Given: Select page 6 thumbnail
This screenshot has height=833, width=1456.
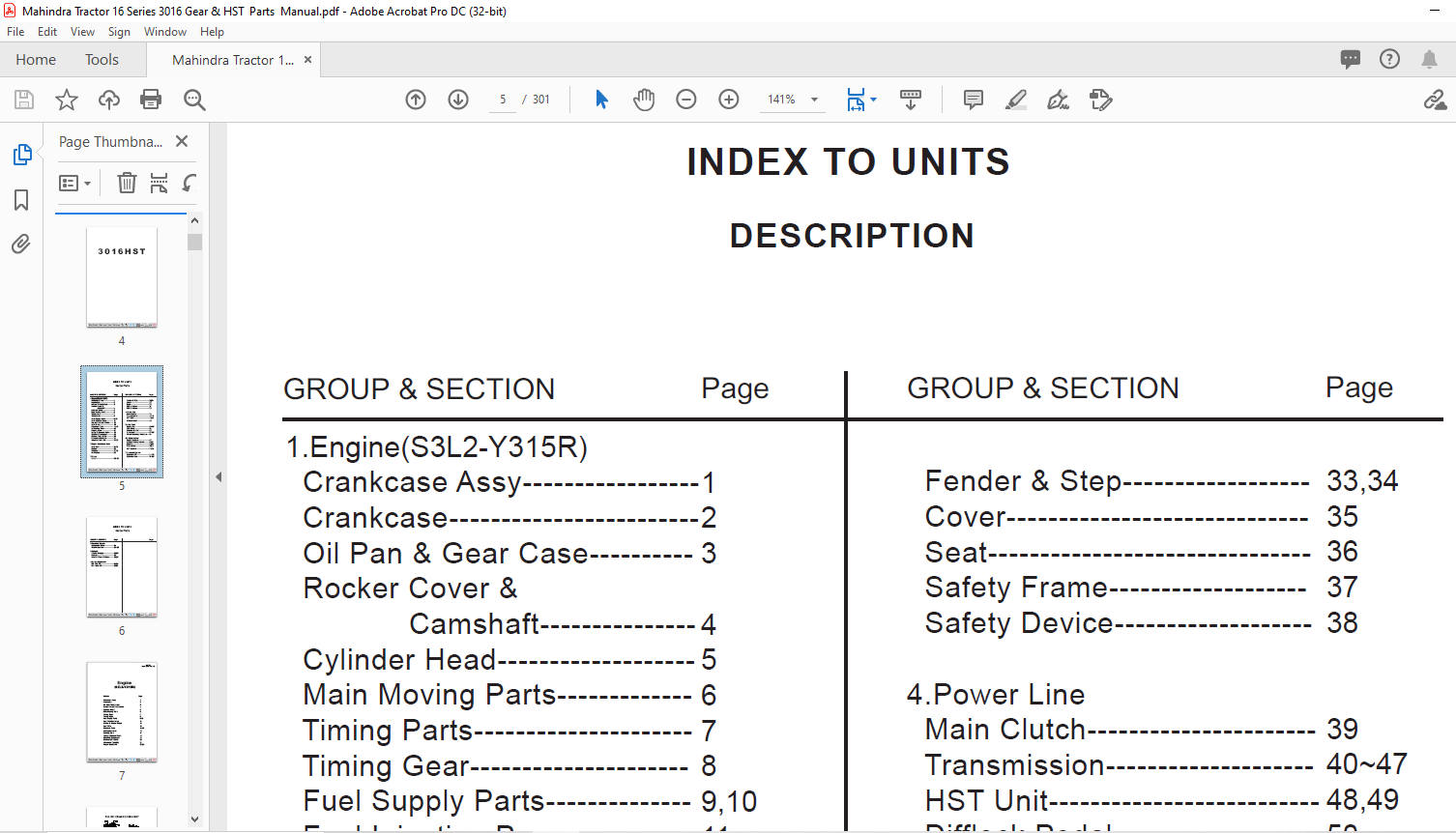Looking at the screenshot, I should coord(122,567).
